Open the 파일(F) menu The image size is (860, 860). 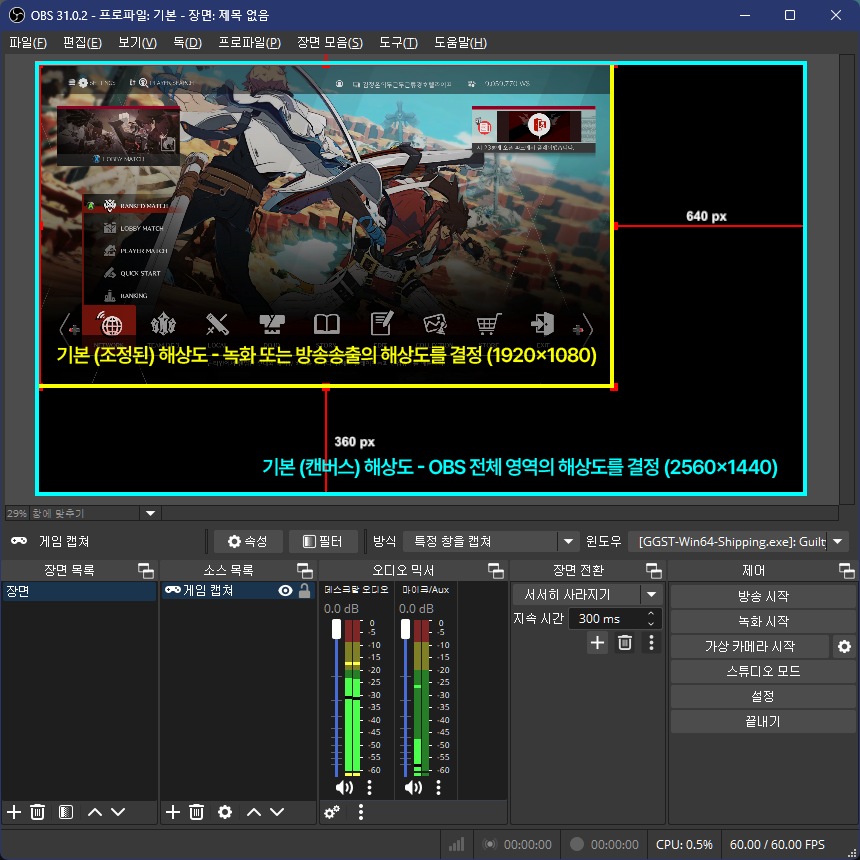[28, 42]
